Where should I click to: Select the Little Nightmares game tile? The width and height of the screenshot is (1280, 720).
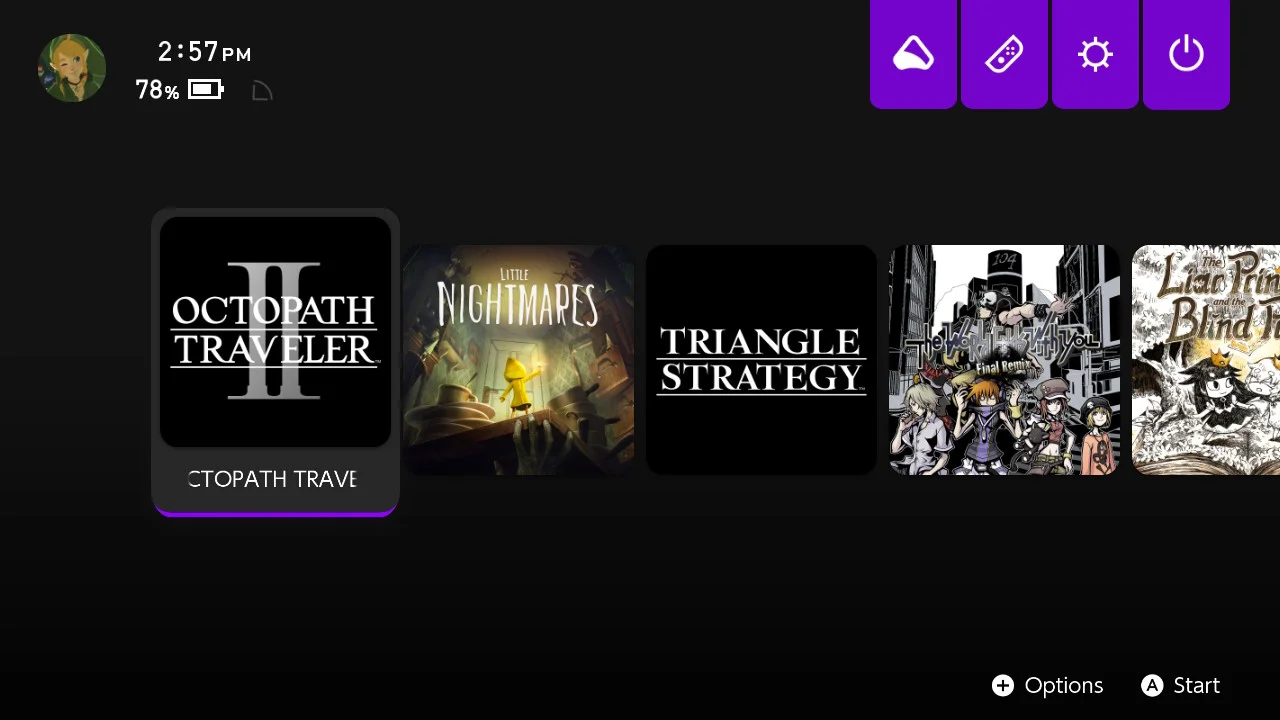tap(518, 360)
